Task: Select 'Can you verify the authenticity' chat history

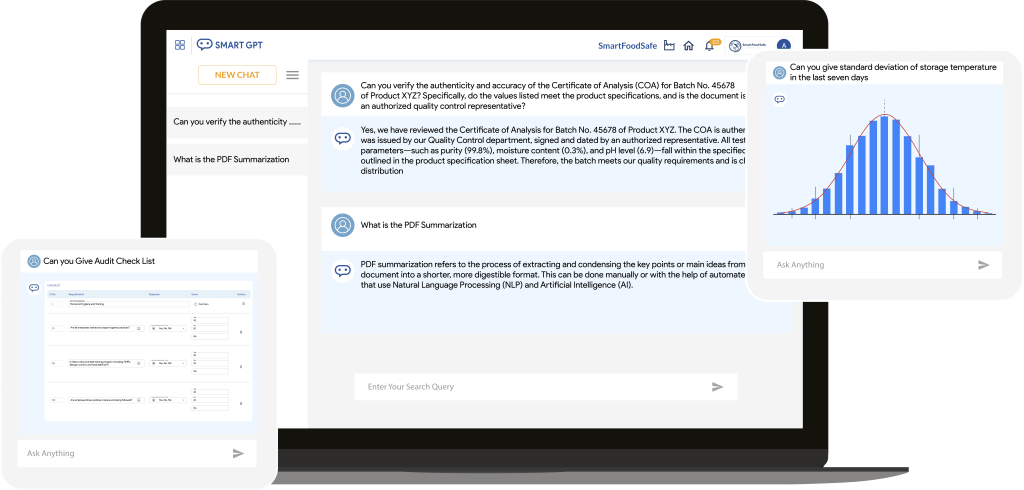Action: 236,122
